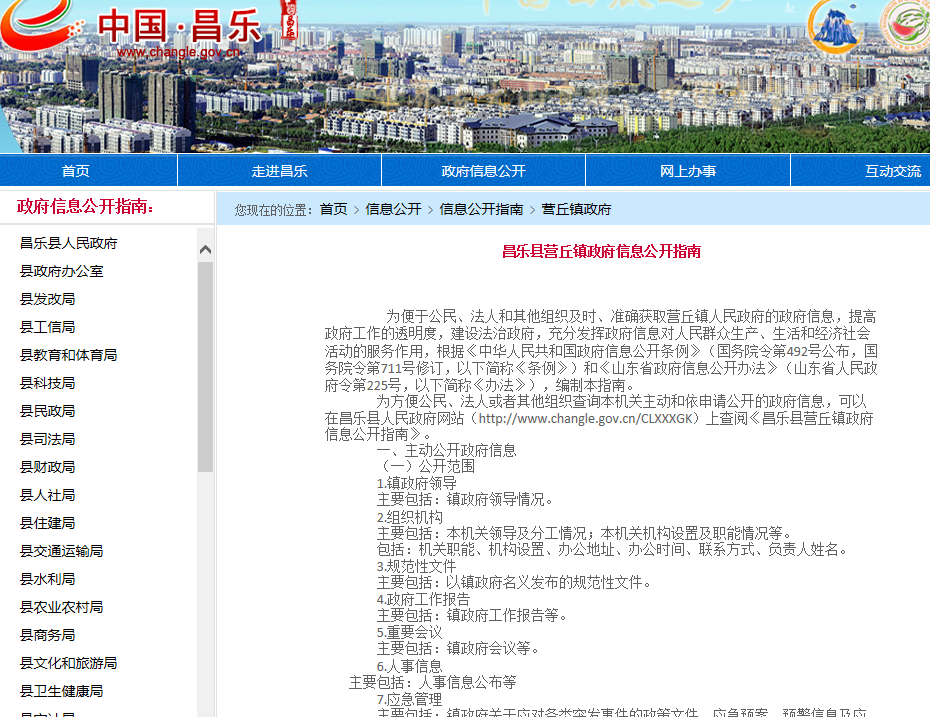Open 县政府办公室 from the sidebar

pos(62,271)
